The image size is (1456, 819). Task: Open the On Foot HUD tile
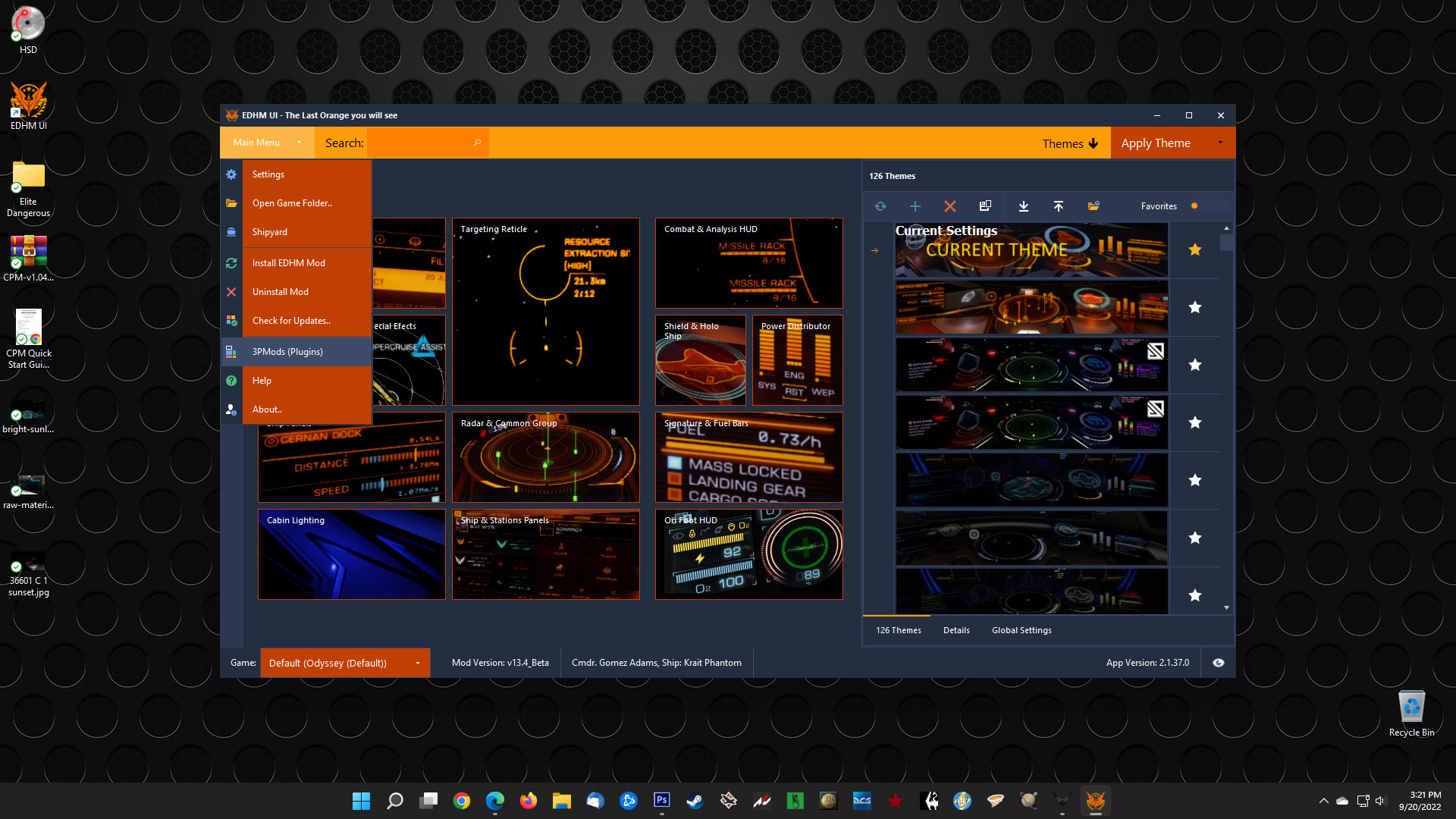pos(749,554)
